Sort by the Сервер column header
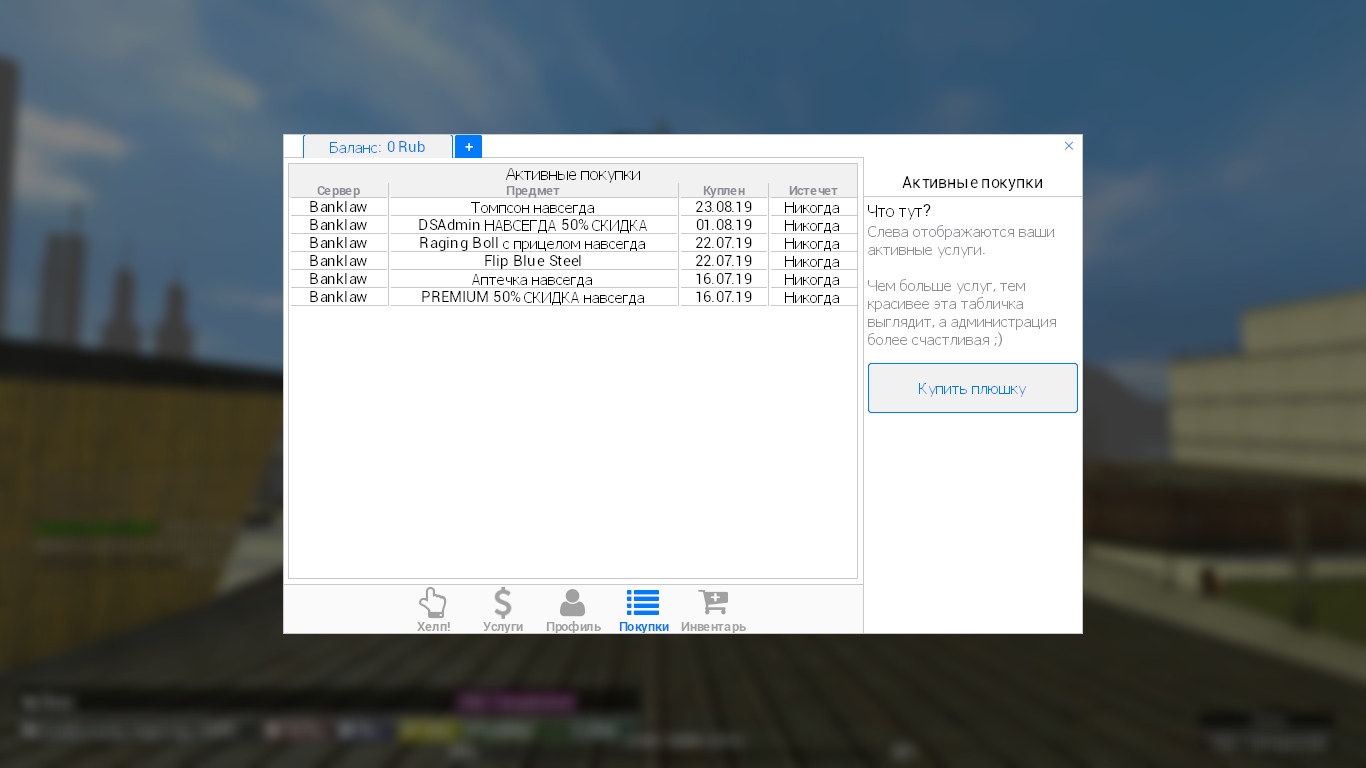Viewport: 1366px width, 768px height. click(338, 190)
